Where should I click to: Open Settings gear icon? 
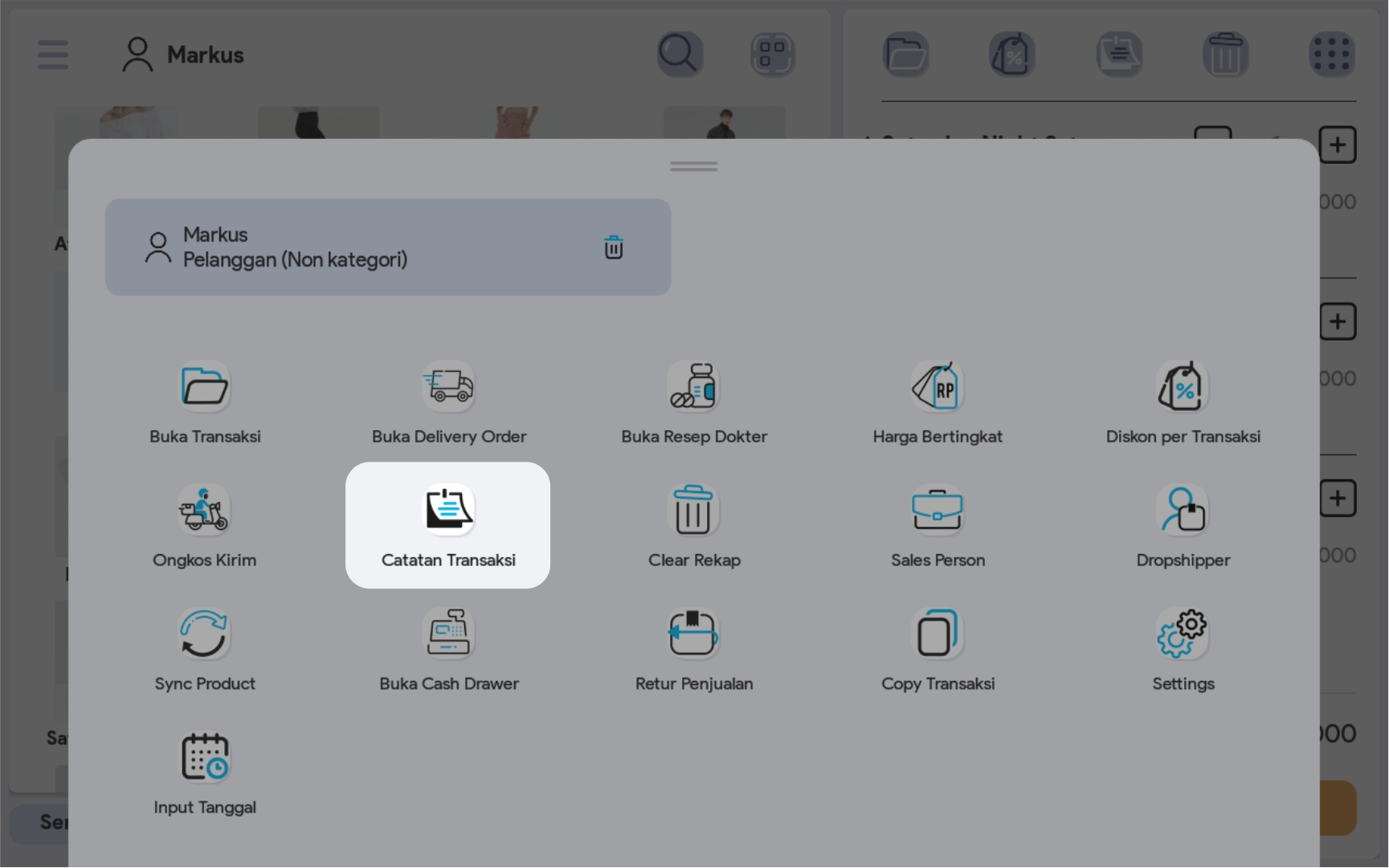[x=1183, y=634]
